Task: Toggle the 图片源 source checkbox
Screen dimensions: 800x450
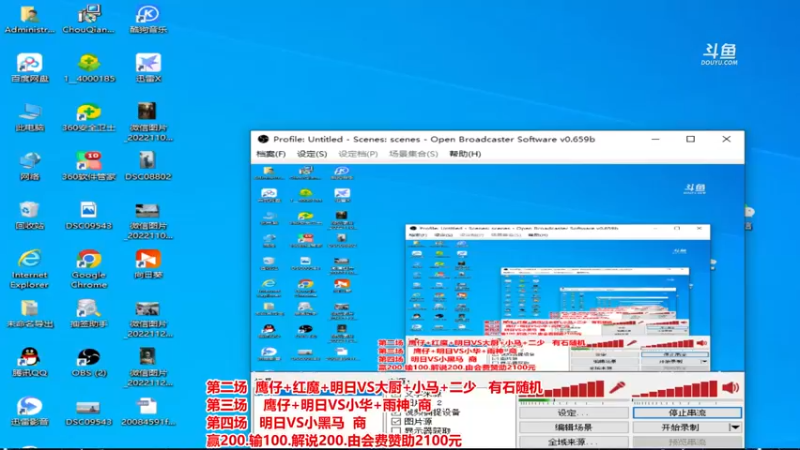Action: 396,421
